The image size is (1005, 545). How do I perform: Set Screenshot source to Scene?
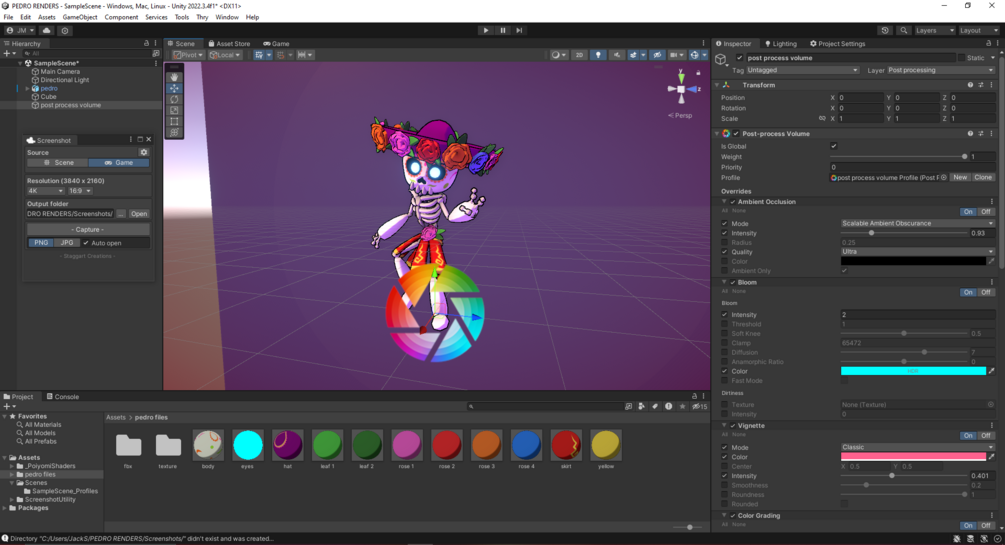[58, 163]
